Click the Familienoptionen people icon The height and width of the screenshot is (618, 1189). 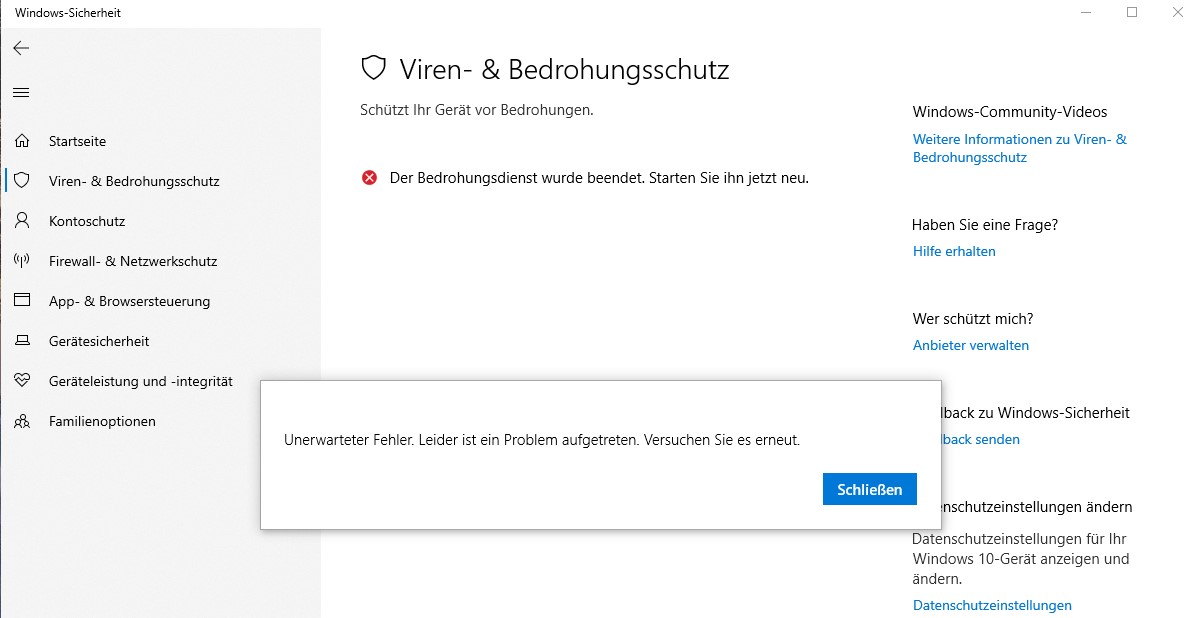[22, 421]
